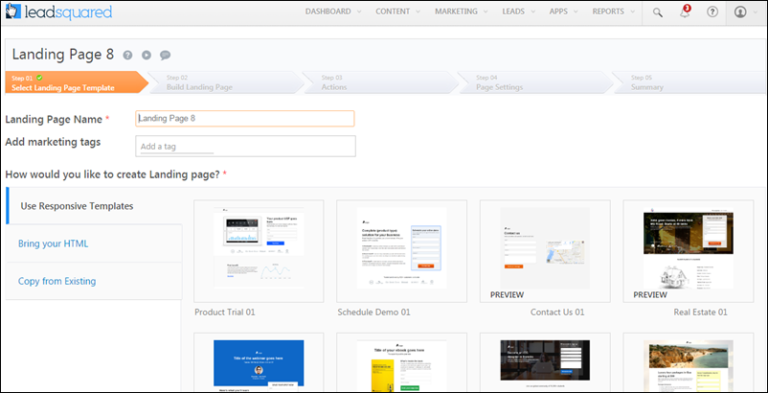Select Copy from Existing option

tap(93, 281)
